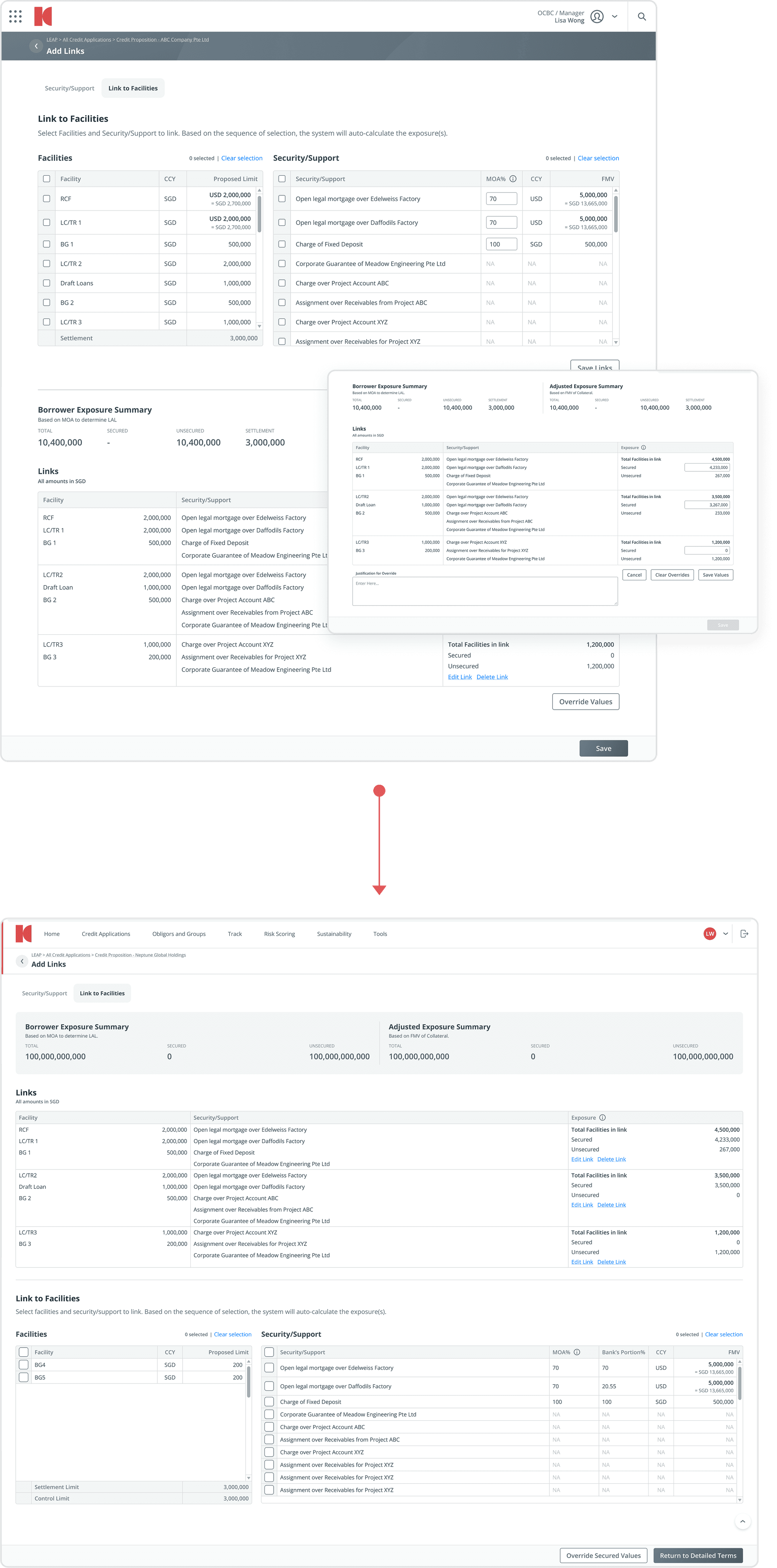
Task: Open the Security/Support tab
Action: pos(69,88)
